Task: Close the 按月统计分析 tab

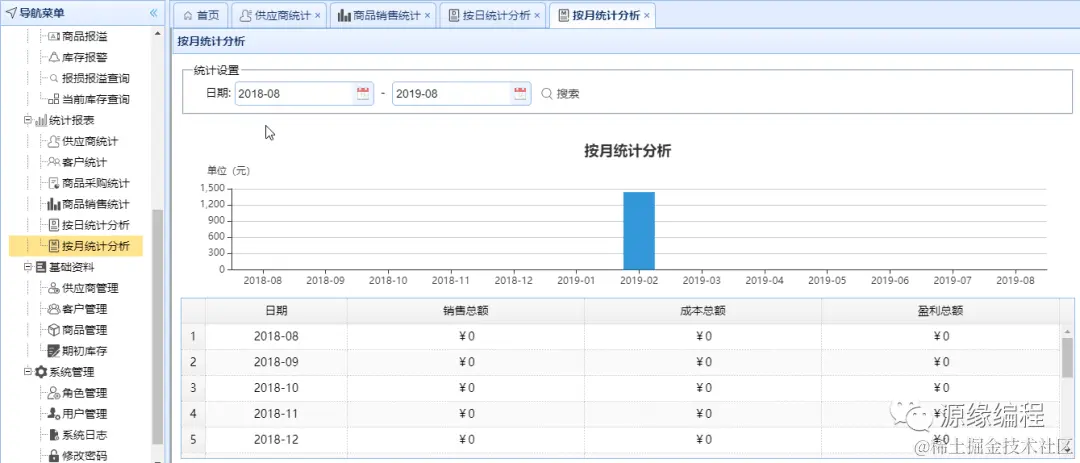Action: [647, 15]
